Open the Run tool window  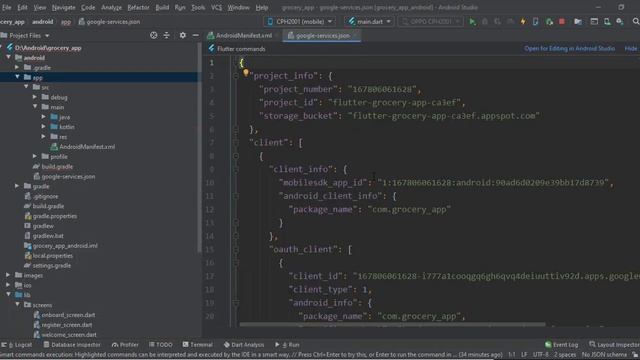click(287, 345)
